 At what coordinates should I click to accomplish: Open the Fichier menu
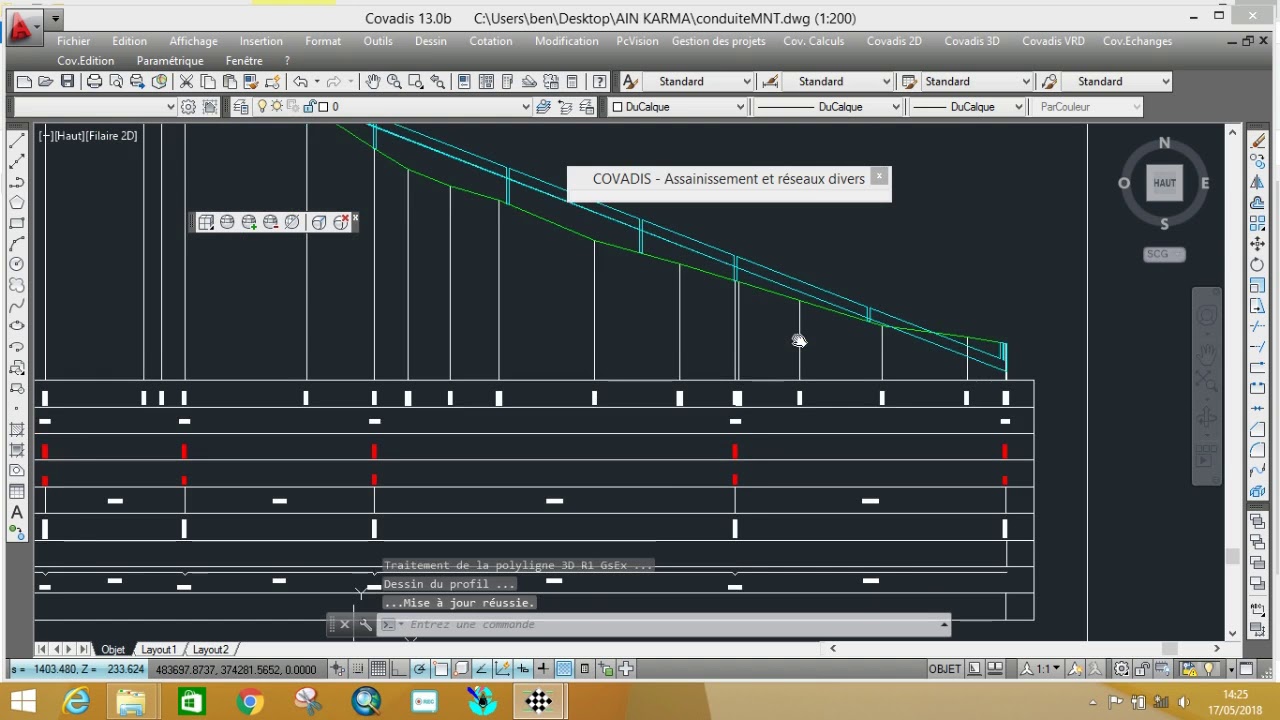(74, 41)
